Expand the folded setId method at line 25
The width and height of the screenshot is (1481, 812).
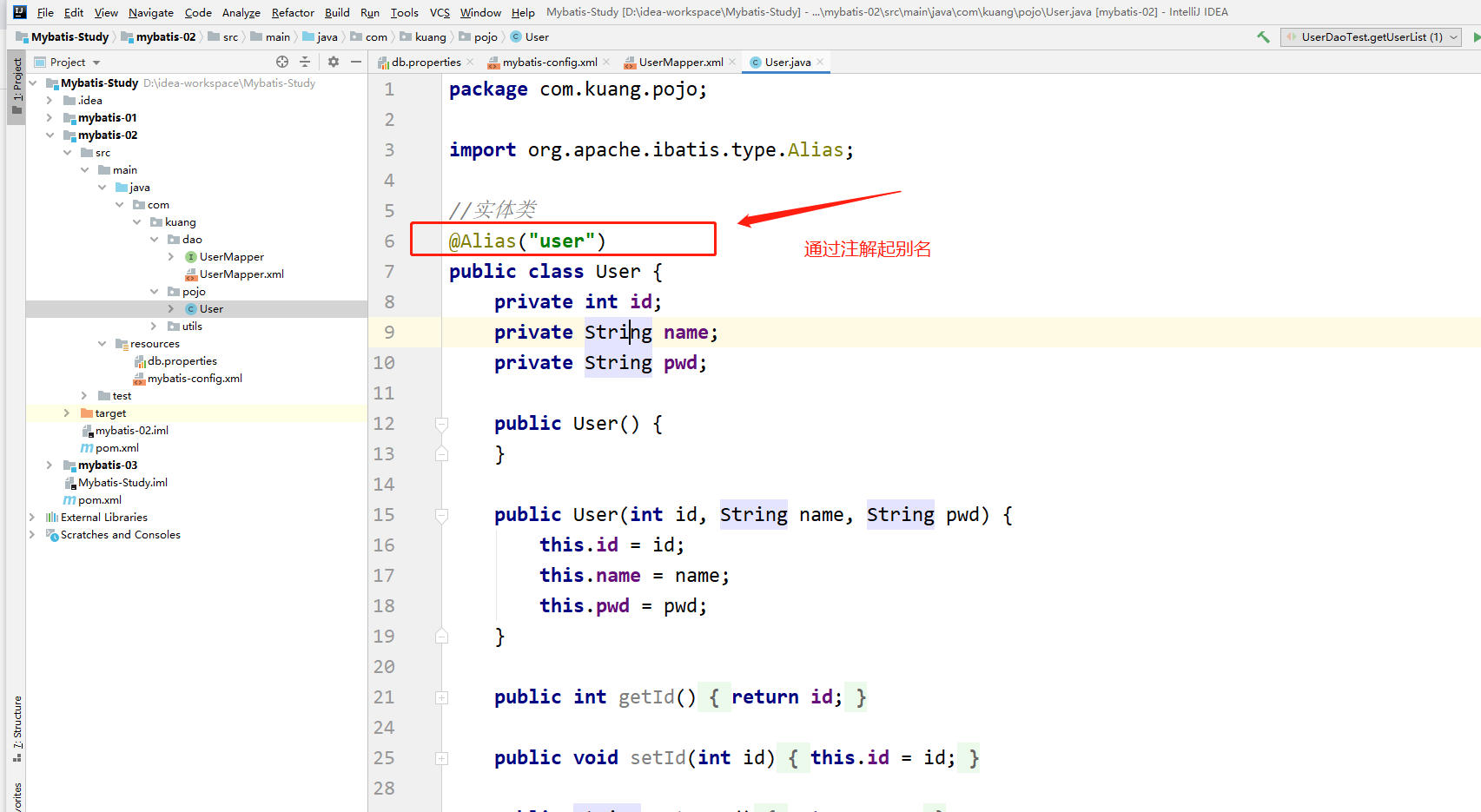click(x=441, y=758)
